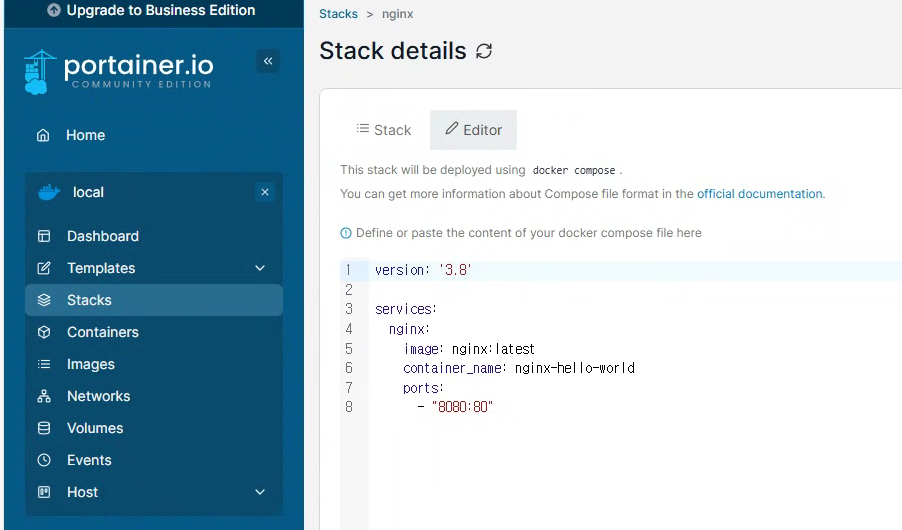Screen dimensions: 902x530
Task: Click the info icon beside Define or paste
Action: click(346, 233)
